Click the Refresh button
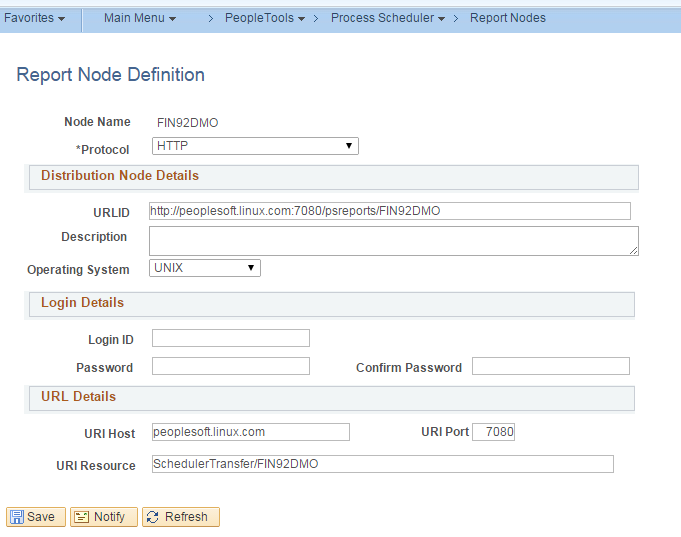This screenshot has width=681, height=537. coord(181,517)
